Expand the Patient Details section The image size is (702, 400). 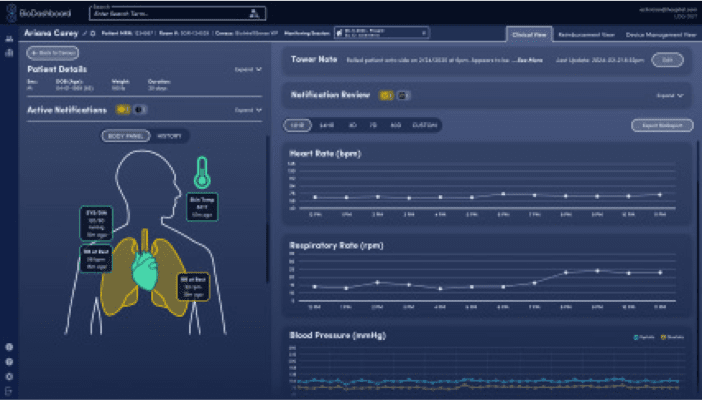248,70
